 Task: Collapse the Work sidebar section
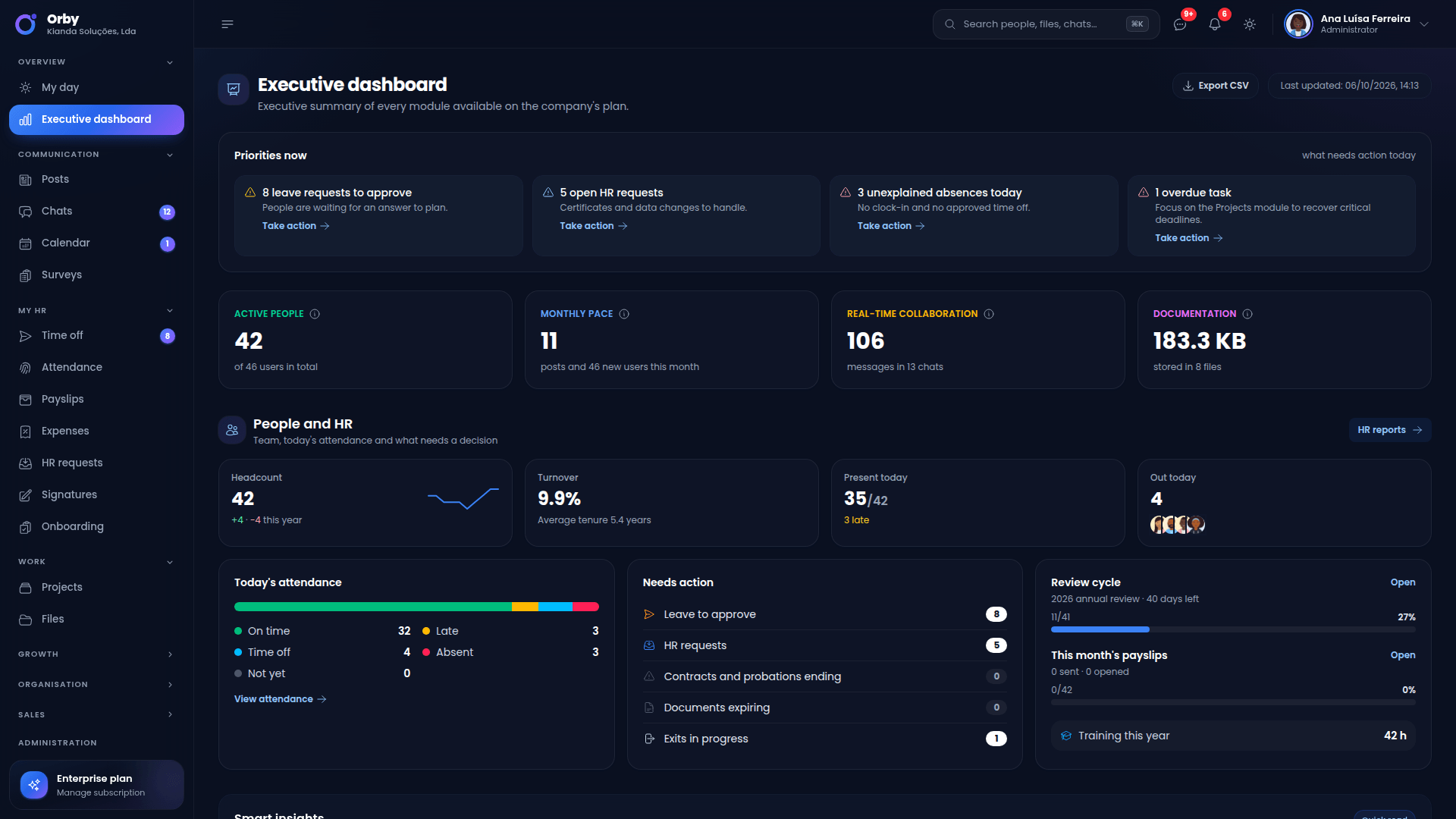170,562
